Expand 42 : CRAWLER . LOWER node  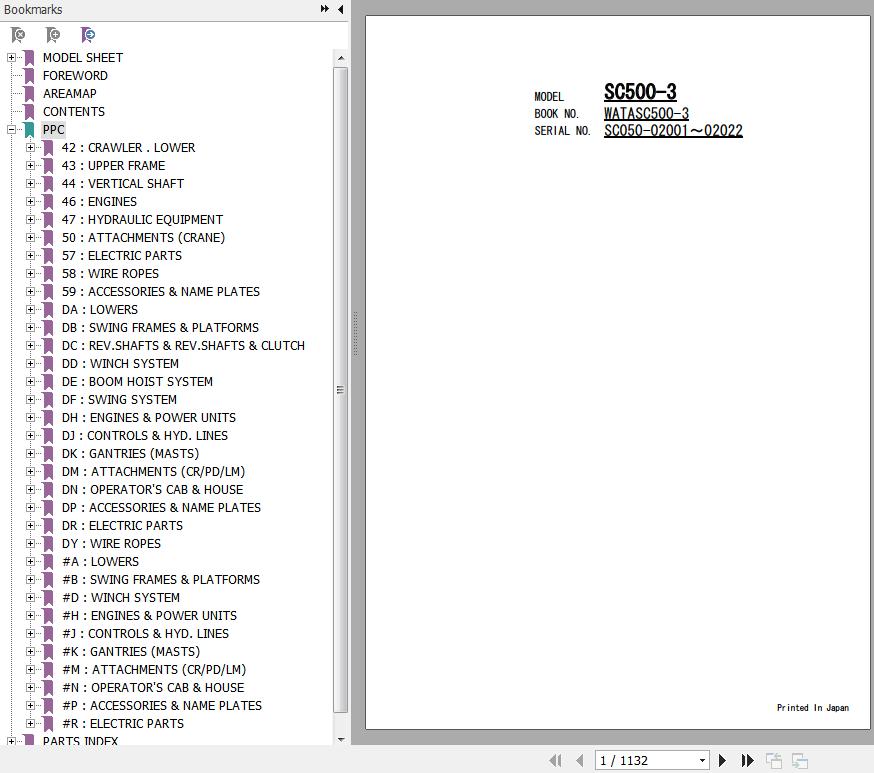[30, 148]
